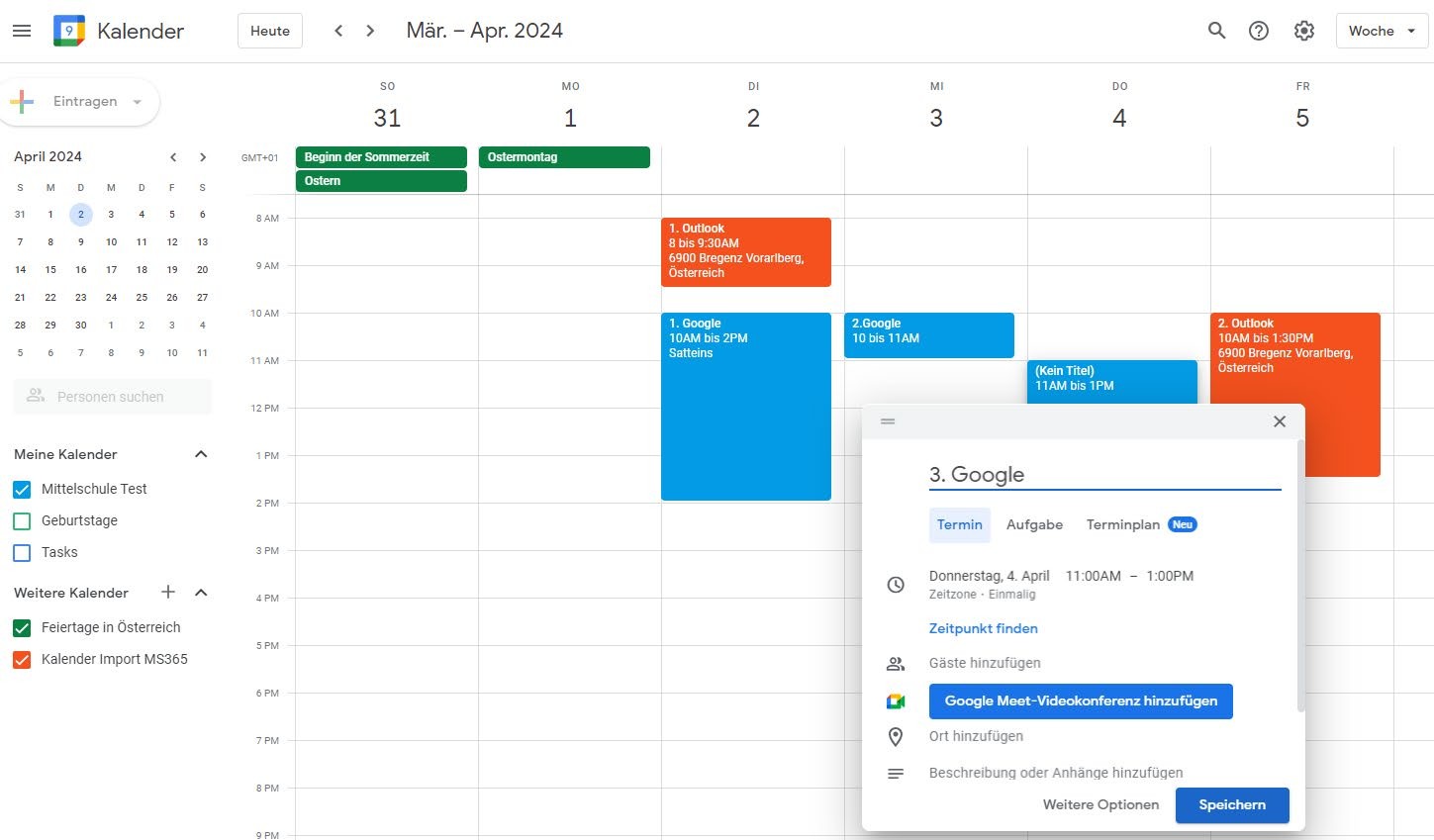Image resolution: width=1434 pixels, height=840 pixels.
Task: Click the Zeitpunkt finden link
Action: [983, 628]
